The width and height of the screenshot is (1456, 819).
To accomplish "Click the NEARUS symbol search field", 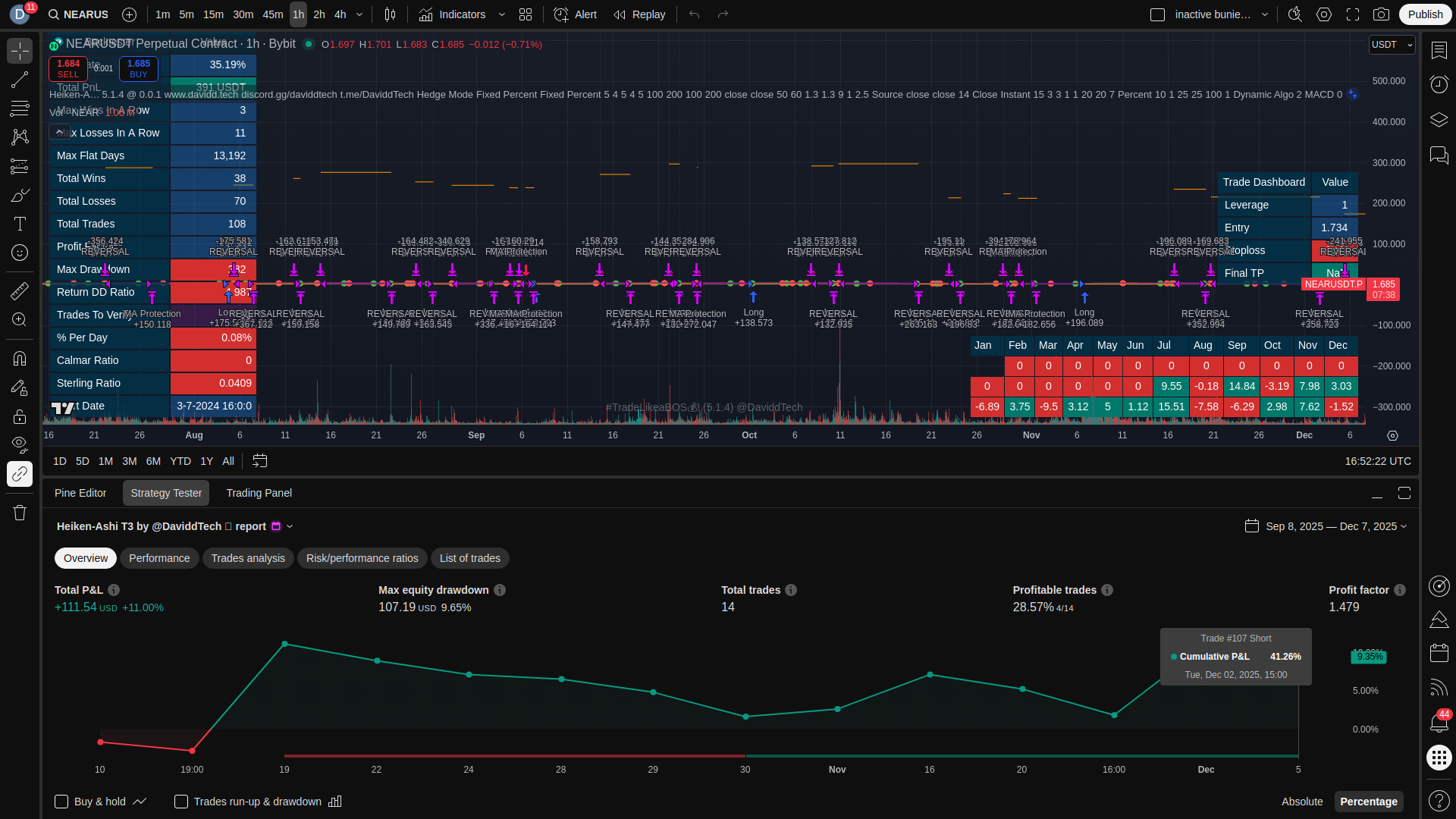I will 79,14.
